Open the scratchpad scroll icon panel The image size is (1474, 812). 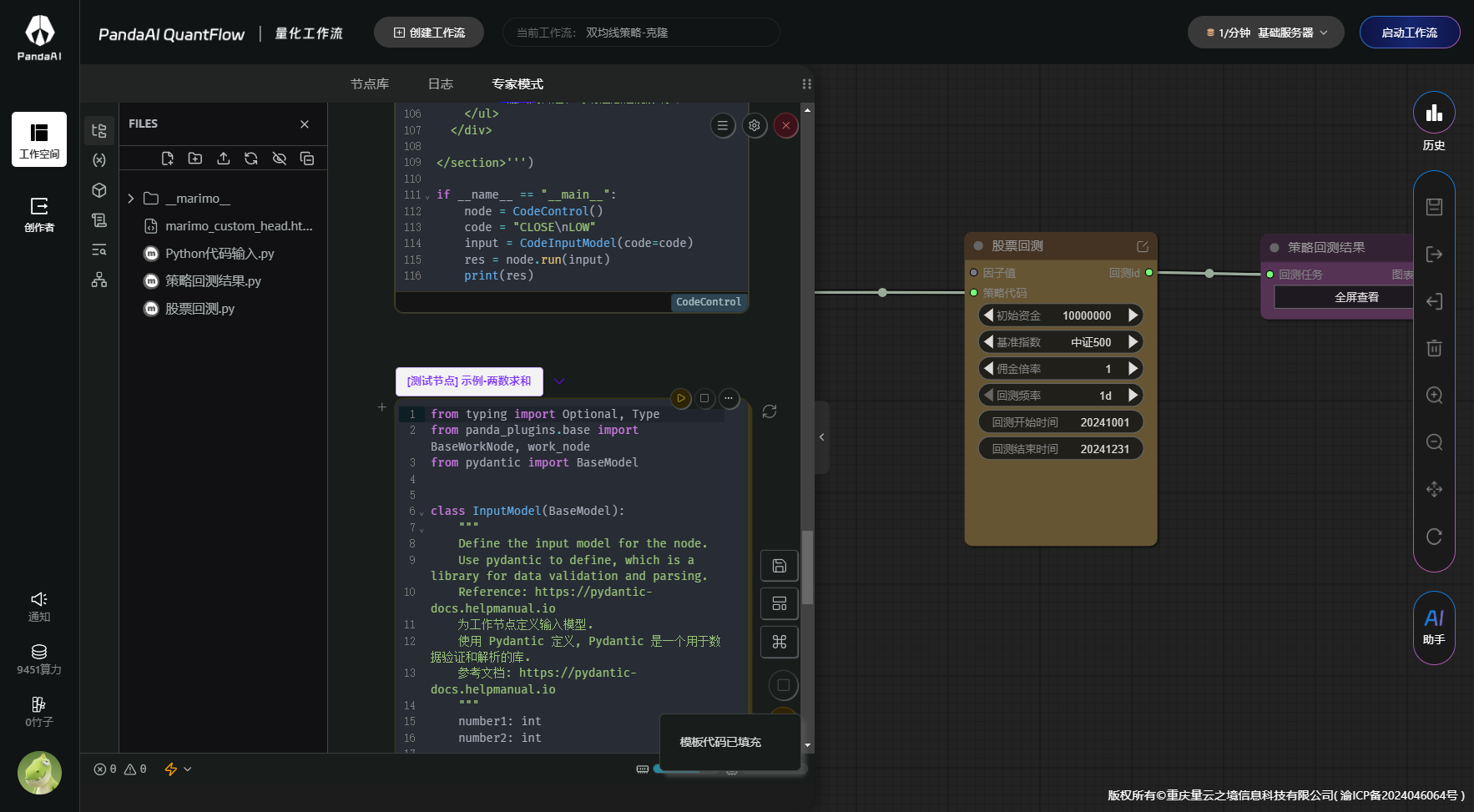(99, 220)
